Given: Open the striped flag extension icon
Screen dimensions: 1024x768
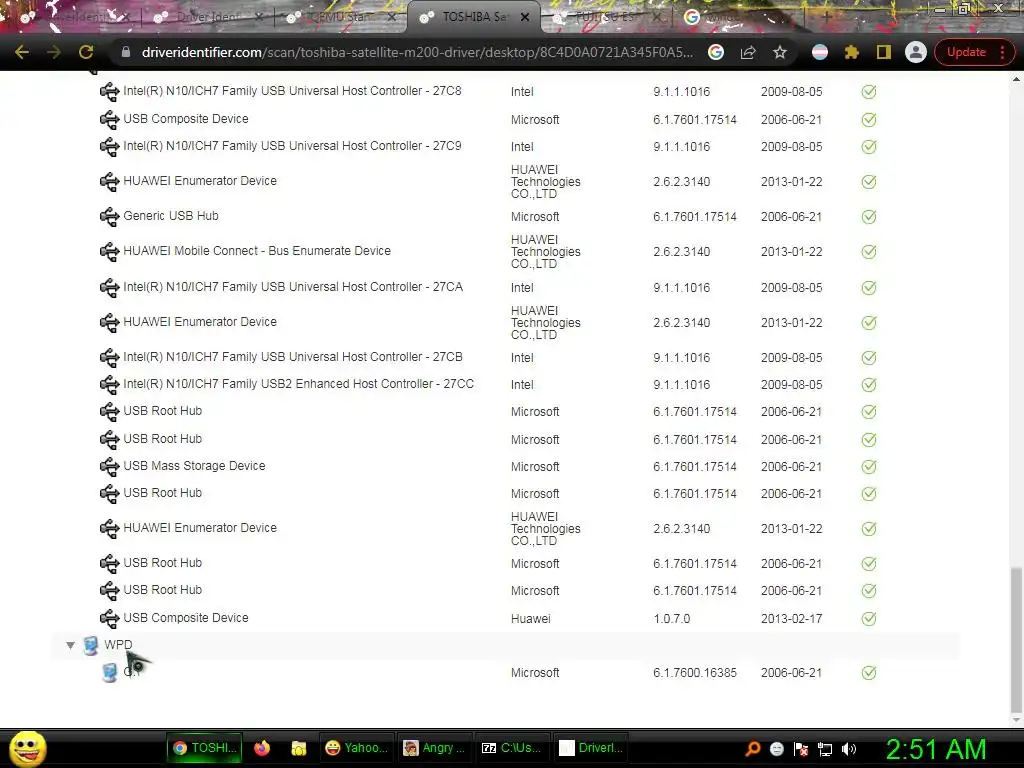Looking at the screenshot, I should [x=820, y=52].
